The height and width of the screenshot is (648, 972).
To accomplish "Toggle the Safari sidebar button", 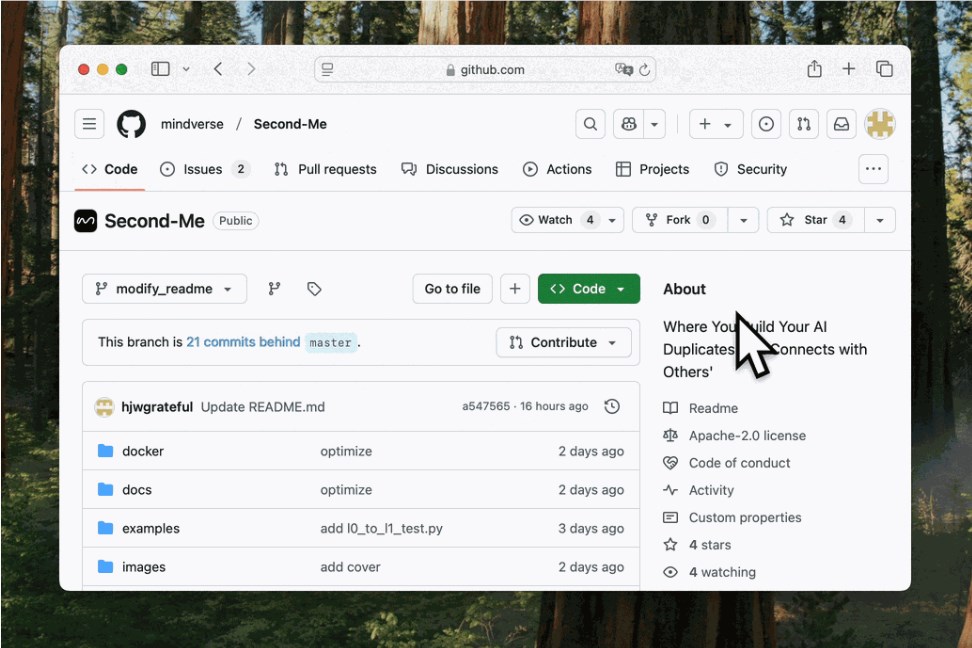I will click(x=161, y=69).
